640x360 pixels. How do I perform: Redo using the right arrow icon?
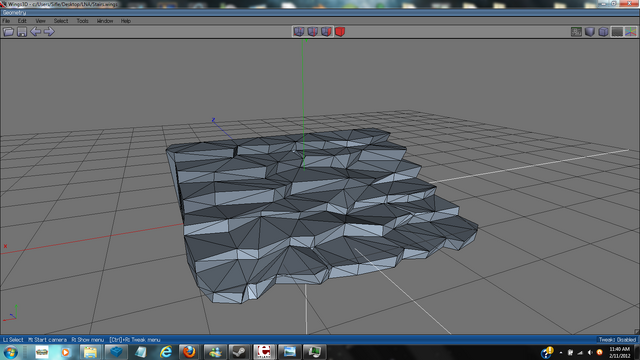[x=49, y=31]
